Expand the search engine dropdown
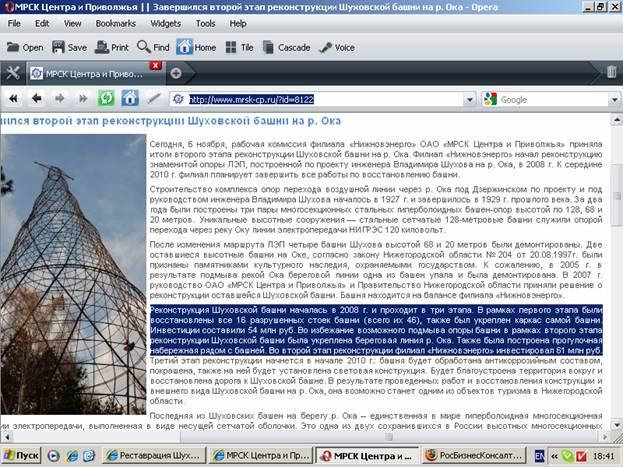The height and width of the screenshot is (467, 623). (x=615, y=100)
